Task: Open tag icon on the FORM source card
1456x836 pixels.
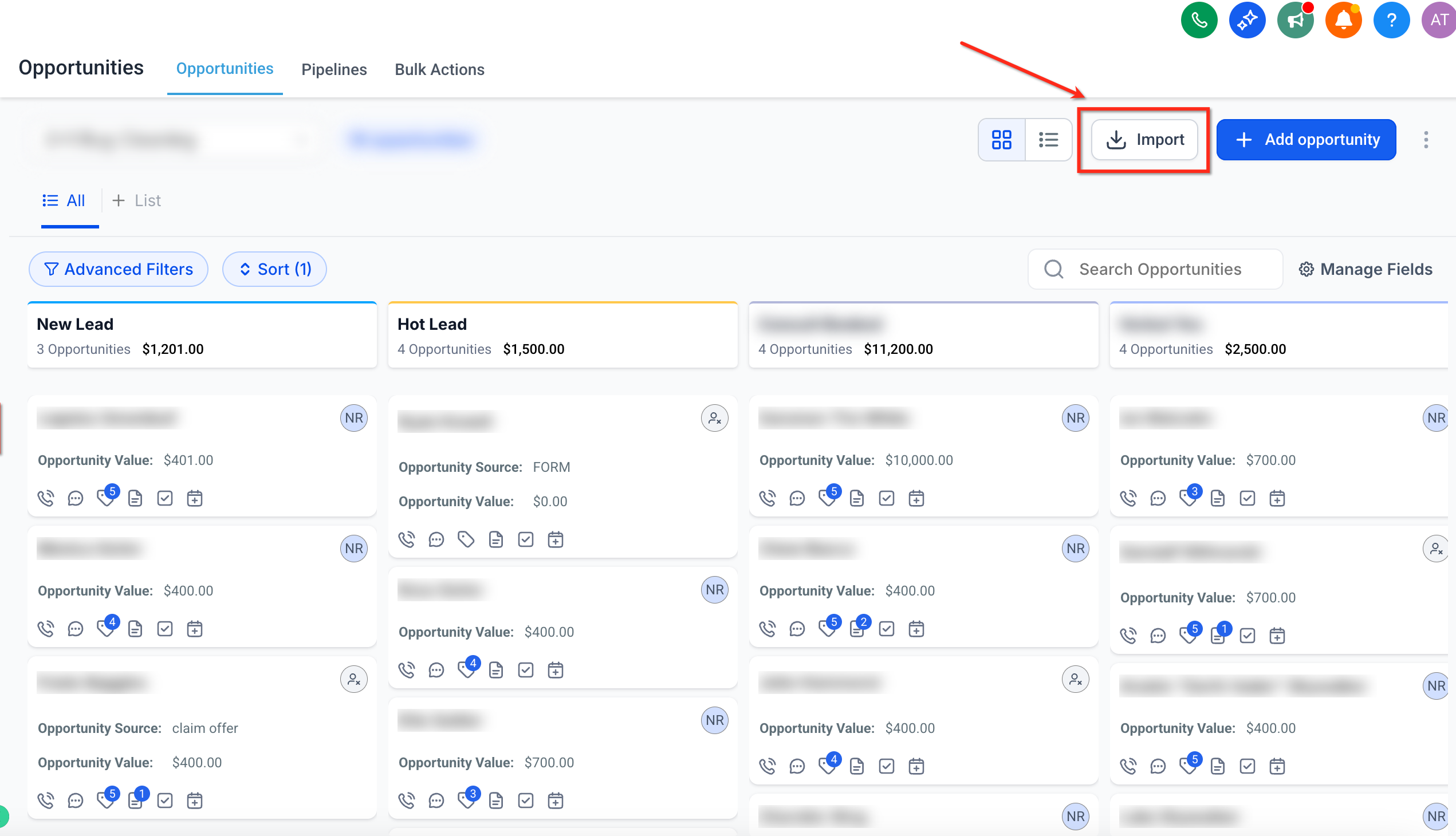Action: coord(466,540)
